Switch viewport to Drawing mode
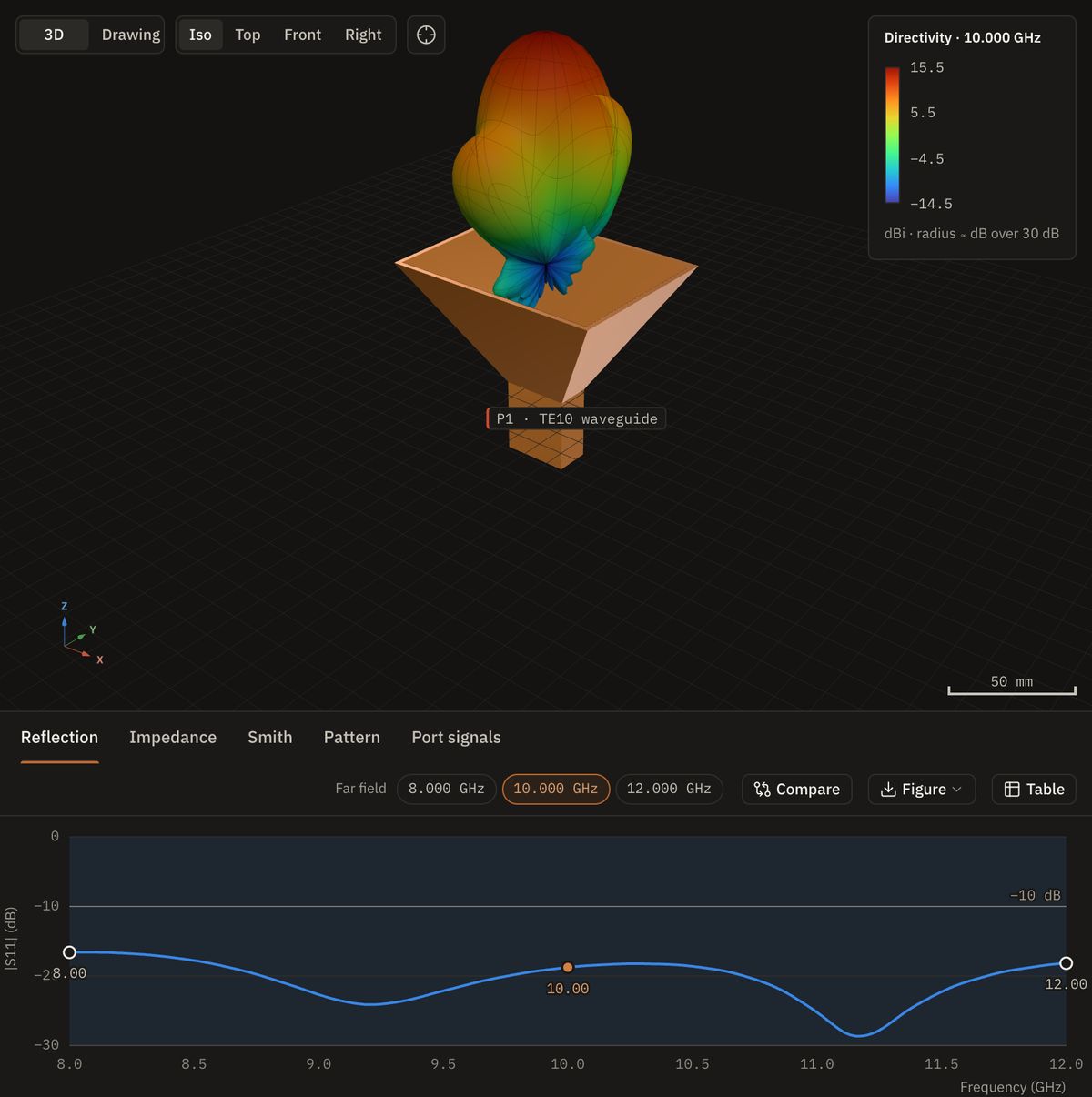 [130, 35]
